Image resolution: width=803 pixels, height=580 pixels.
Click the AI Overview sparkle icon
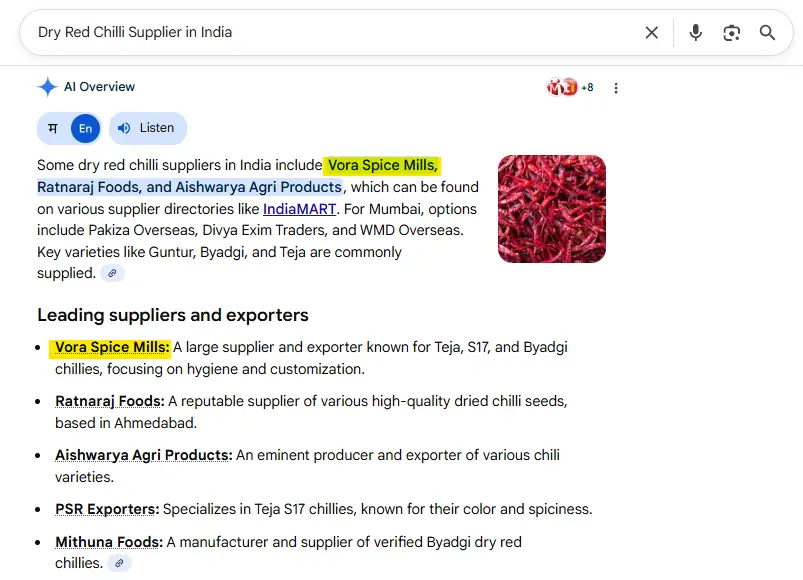(x=47, y=87)
